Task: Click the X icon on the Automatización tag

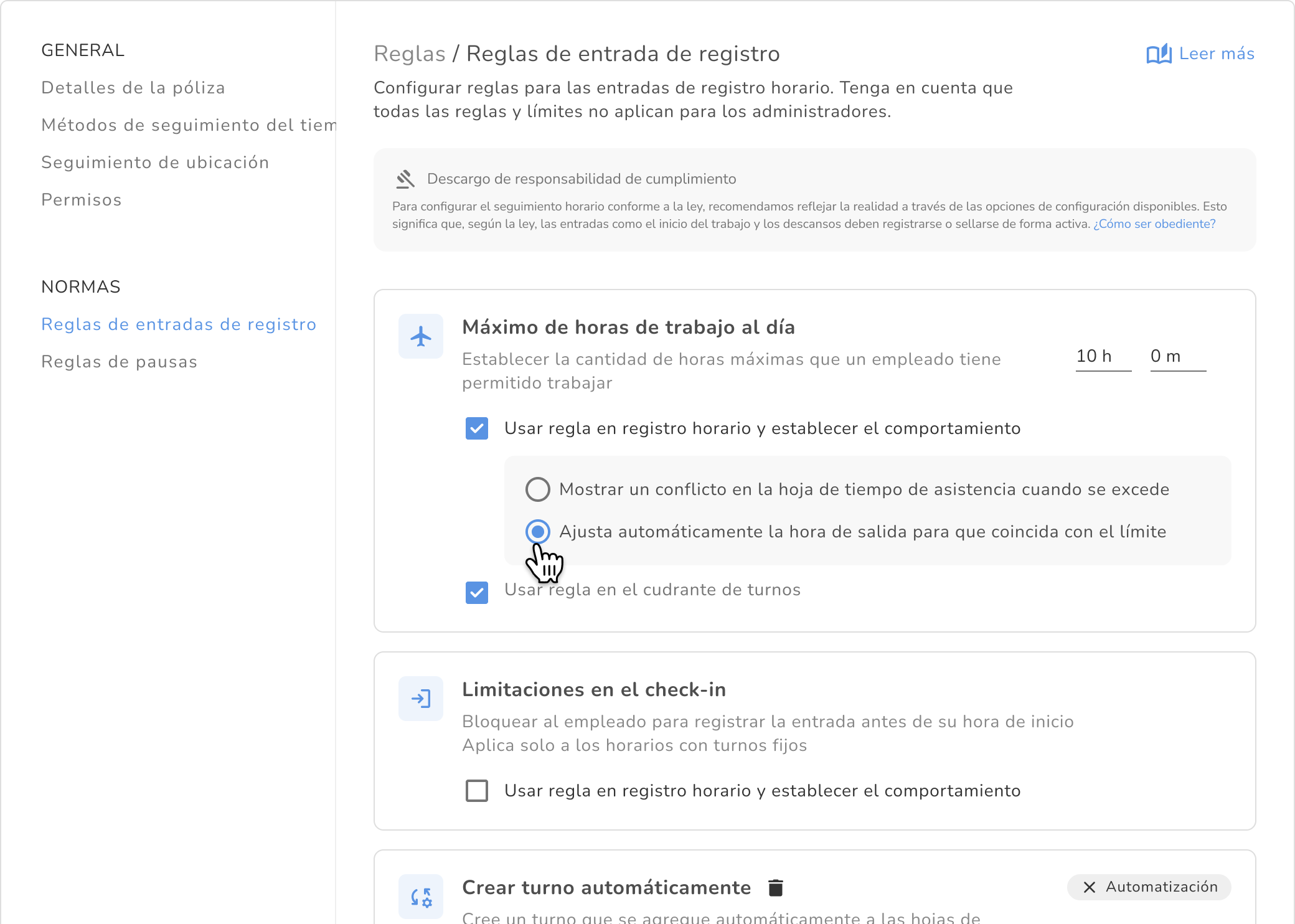Action: click(x=1089, y=887)
